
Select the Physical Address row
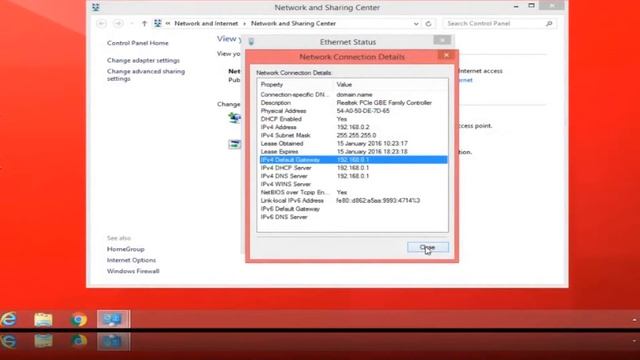[353, 111]
